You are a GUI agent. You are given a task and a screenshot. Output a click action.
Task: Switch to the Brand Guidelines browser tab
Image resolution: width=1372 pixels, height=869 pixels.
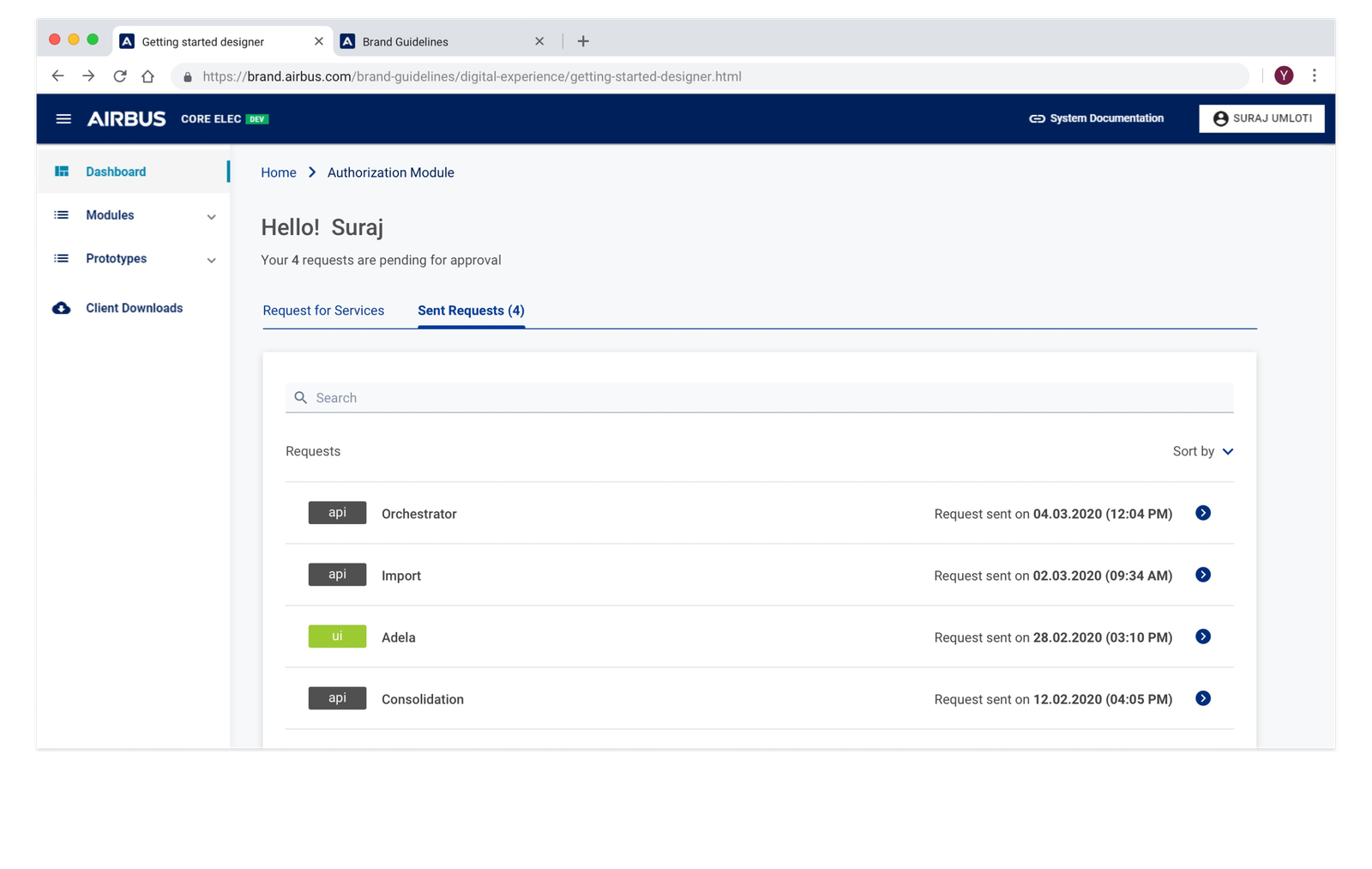coord(405,41)
